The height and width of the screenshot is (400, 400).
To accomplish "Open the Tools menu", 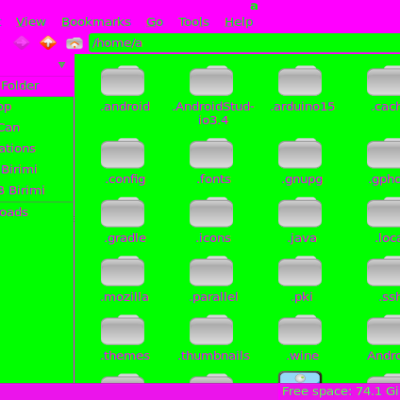I will coord(194,22).
